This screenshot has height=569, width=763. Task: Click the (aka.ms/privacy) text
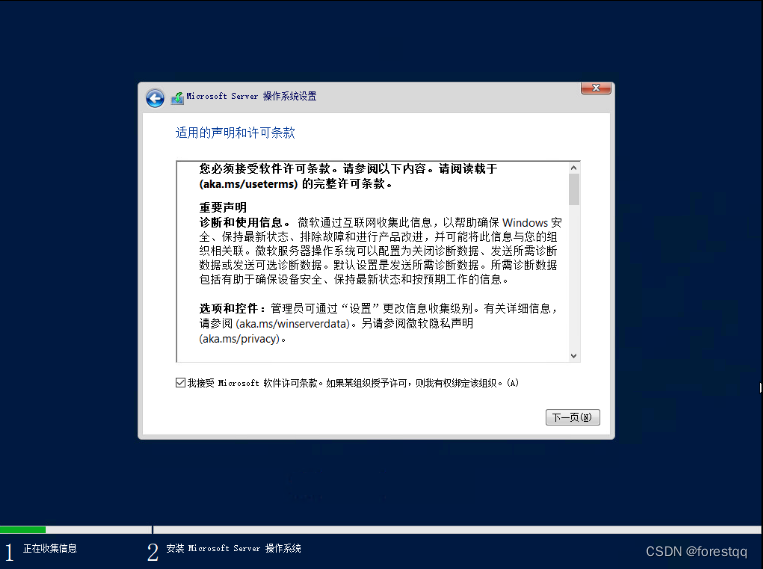point(240,339)
